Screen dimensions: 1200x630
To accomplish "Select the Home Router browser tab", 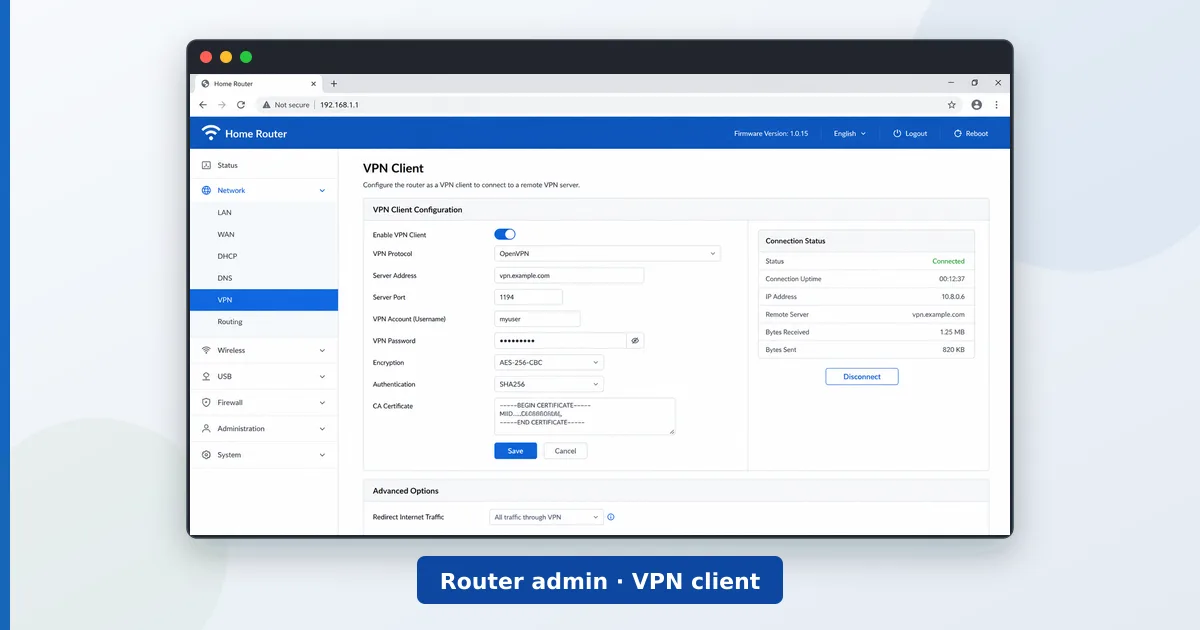I will (x=257, y=84).
